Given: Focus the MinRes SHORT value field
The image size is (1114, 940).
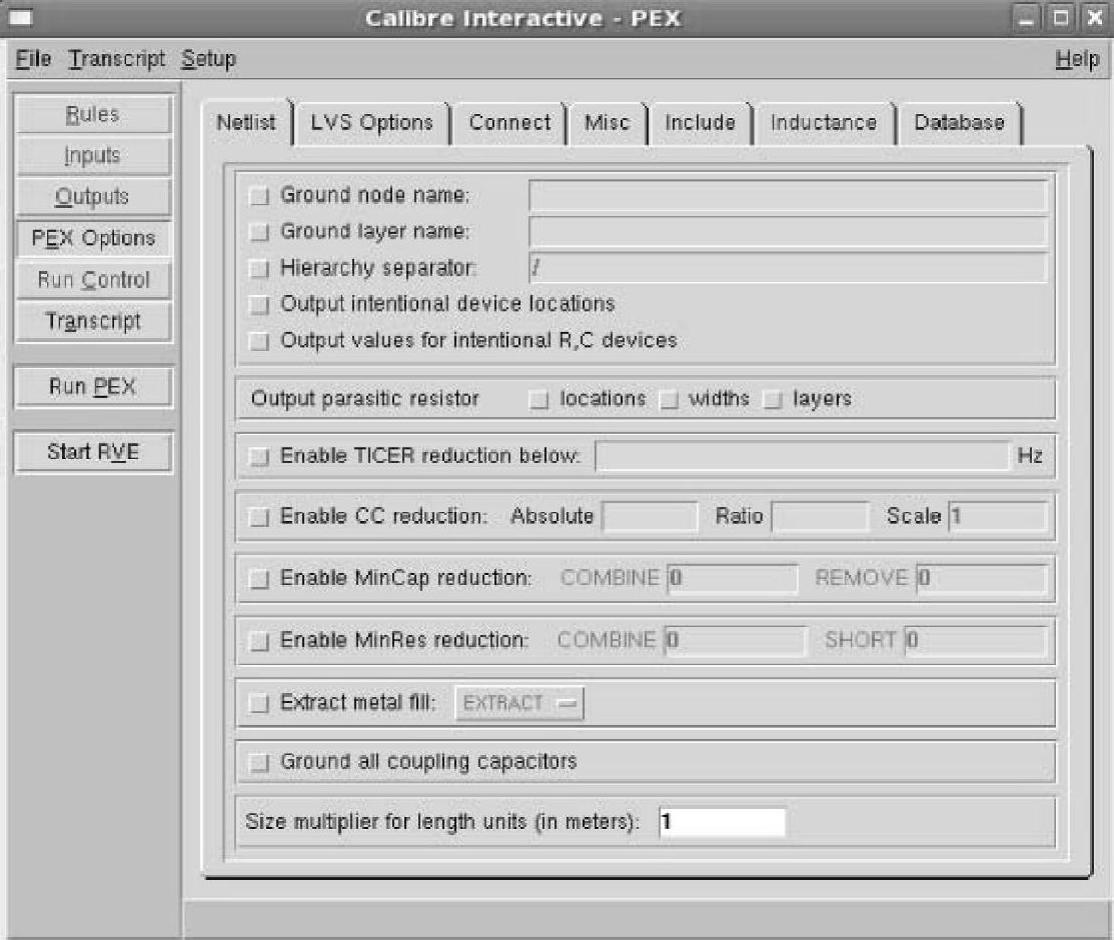Looking at the screenshot, I should pyautogui.click(x=976, y=641).
